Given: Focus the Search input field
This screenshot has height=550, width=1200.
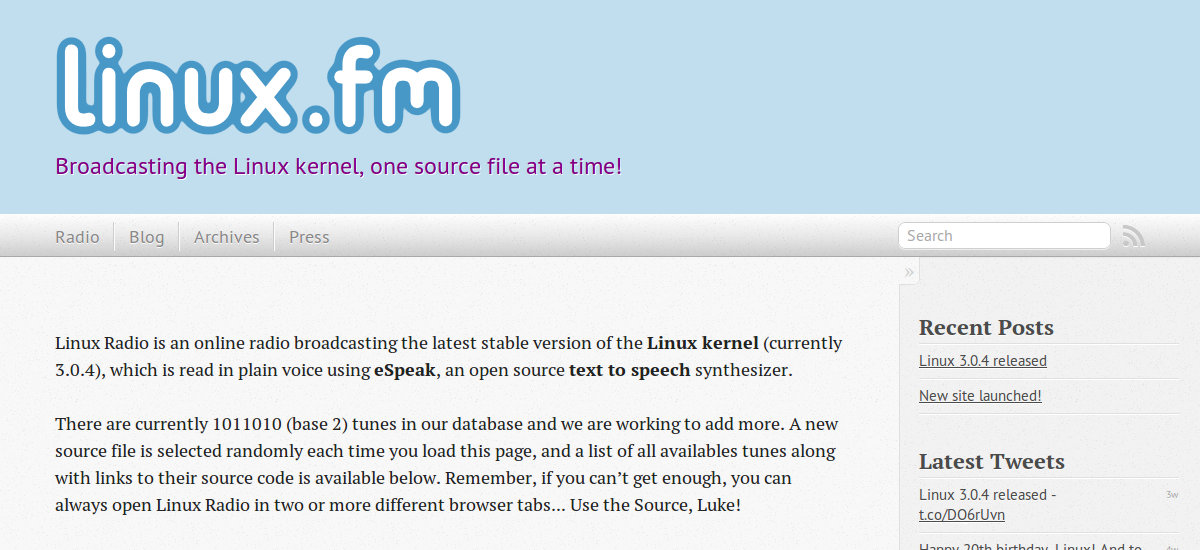Looking at the screenshot, I should (x=1004, y=236).
